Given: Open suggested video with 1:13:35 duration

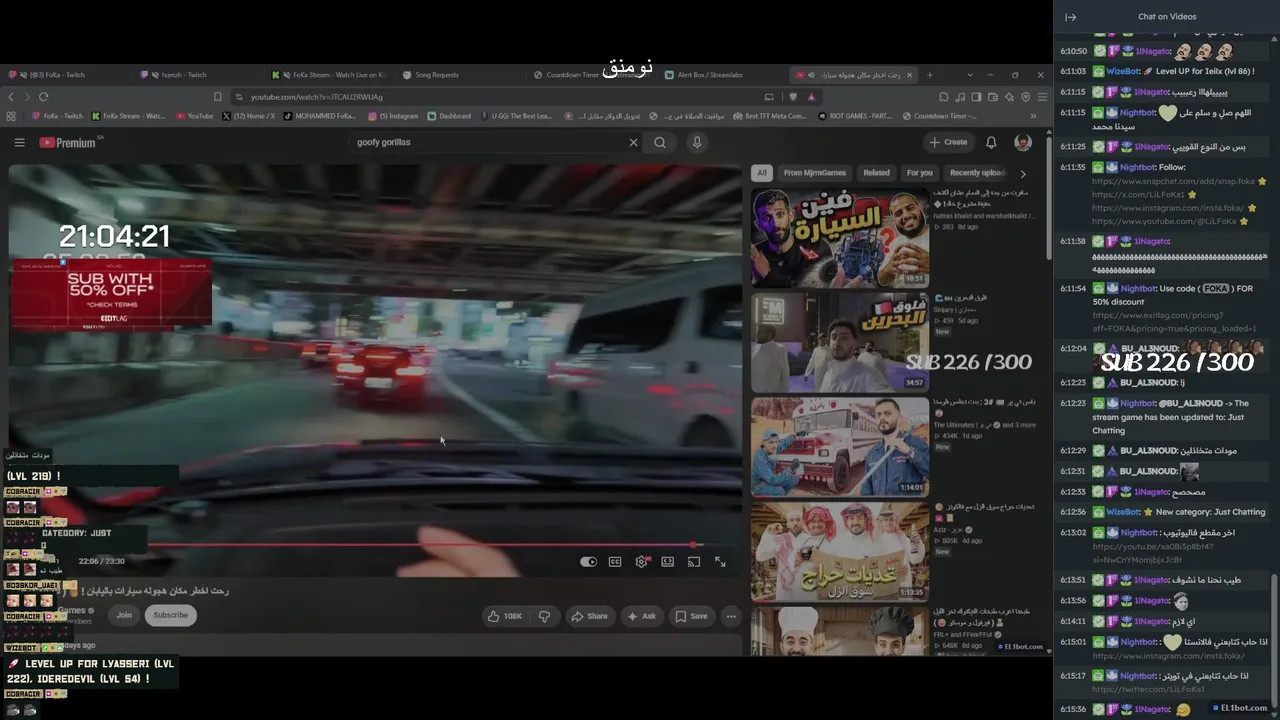Looking at the screenshot, I should (x=840, y=552).
